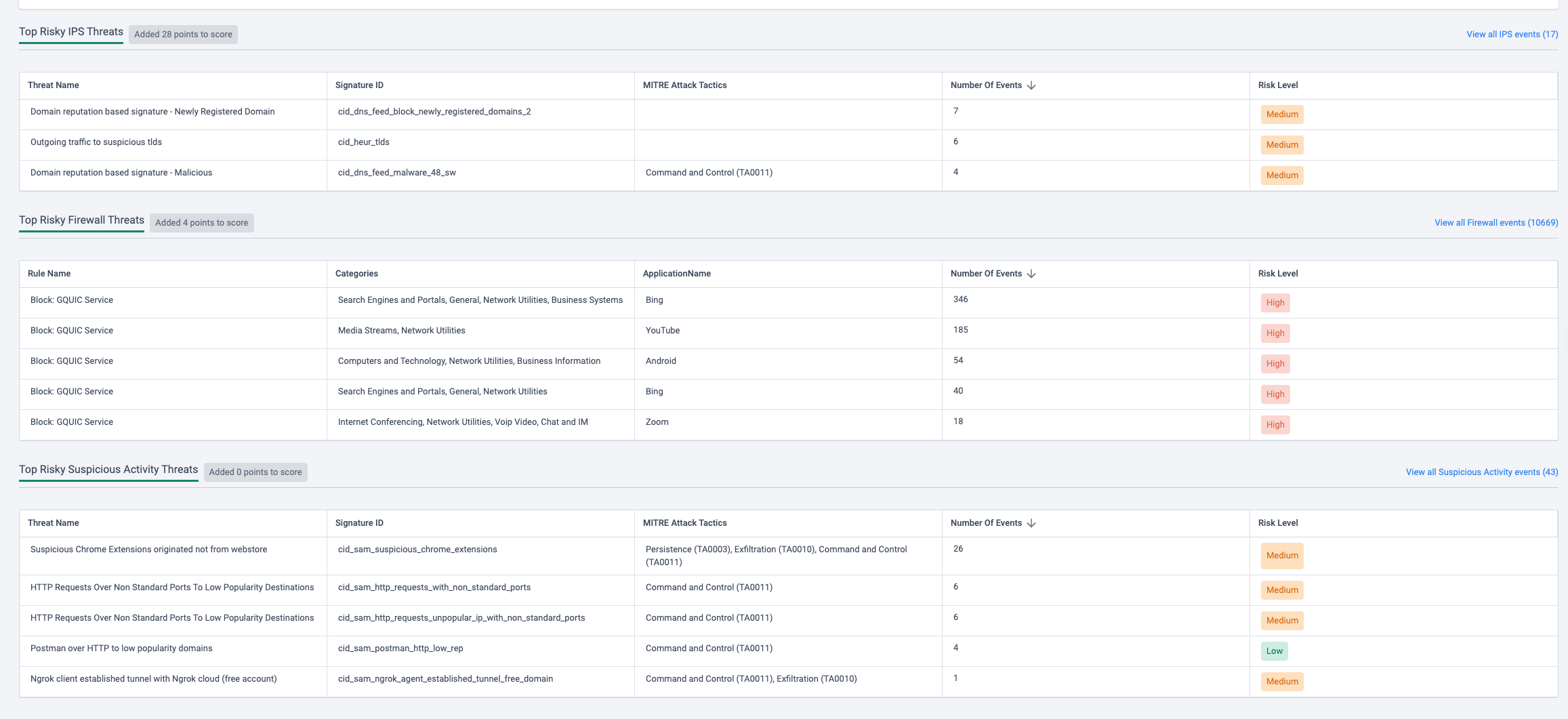Screen dimensions: 1568x719
Task: Select 'Ngrok client established tunnel with Ngrok cloud'
Action: 154,679
